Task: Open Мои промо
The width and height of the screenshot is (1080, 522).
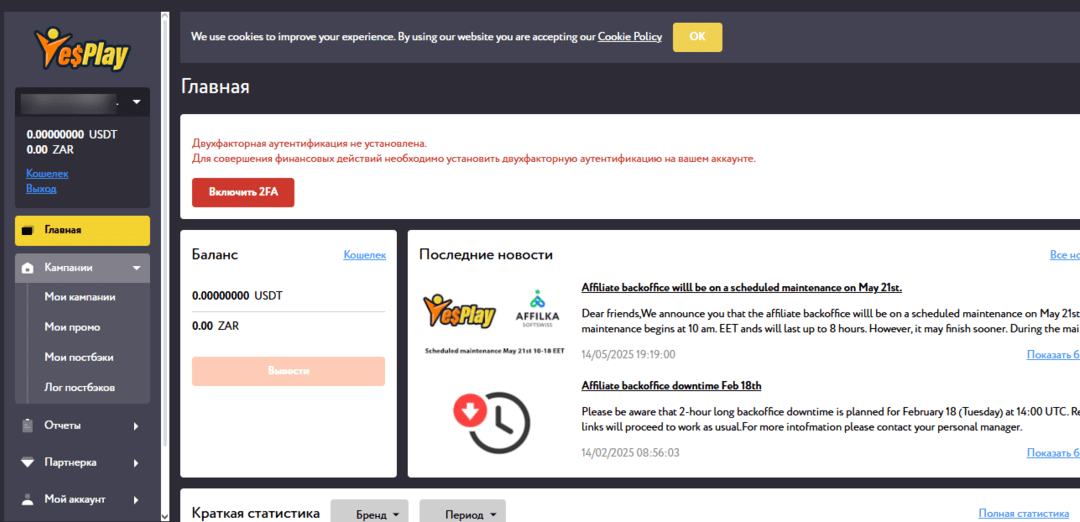Action: (x=72, y=327)
